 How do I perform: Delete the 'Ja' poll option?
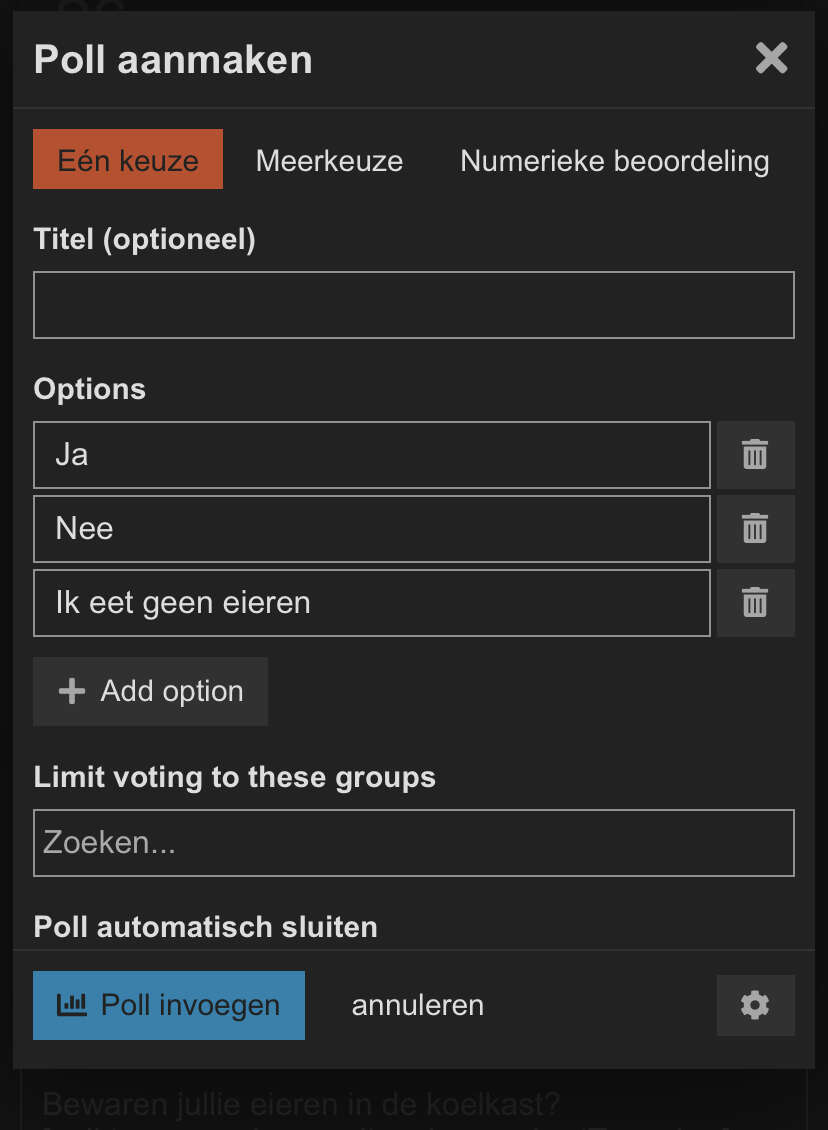[x=755, y=455]
